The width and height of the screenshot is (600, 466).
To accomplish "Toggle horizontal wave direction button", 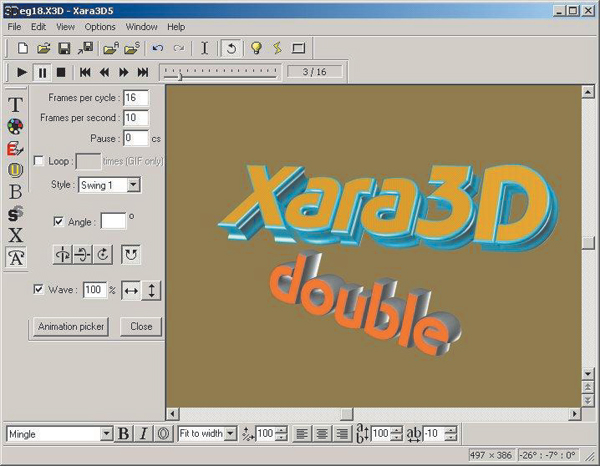I will 131,290.
